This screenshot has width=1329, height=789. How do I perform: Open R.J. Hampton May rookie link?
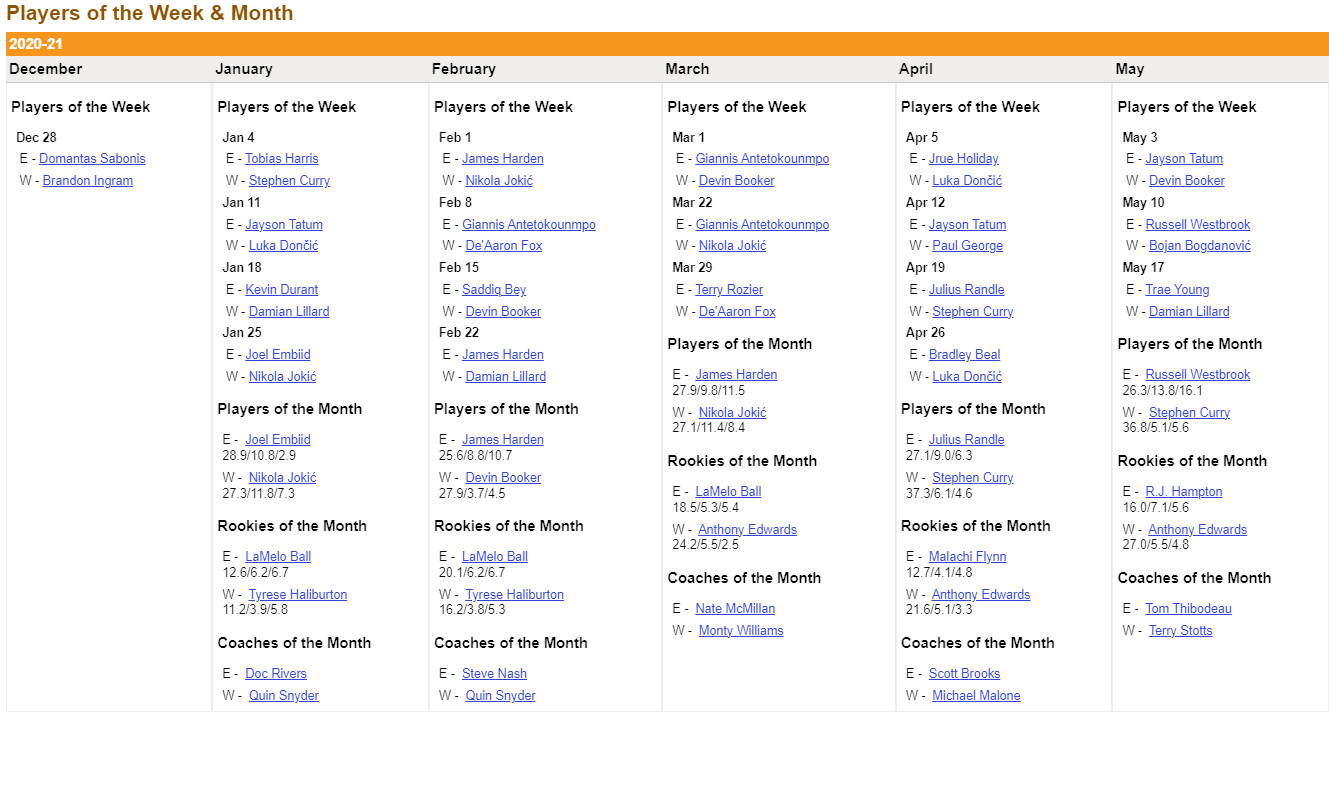(x=1184, y=492)
